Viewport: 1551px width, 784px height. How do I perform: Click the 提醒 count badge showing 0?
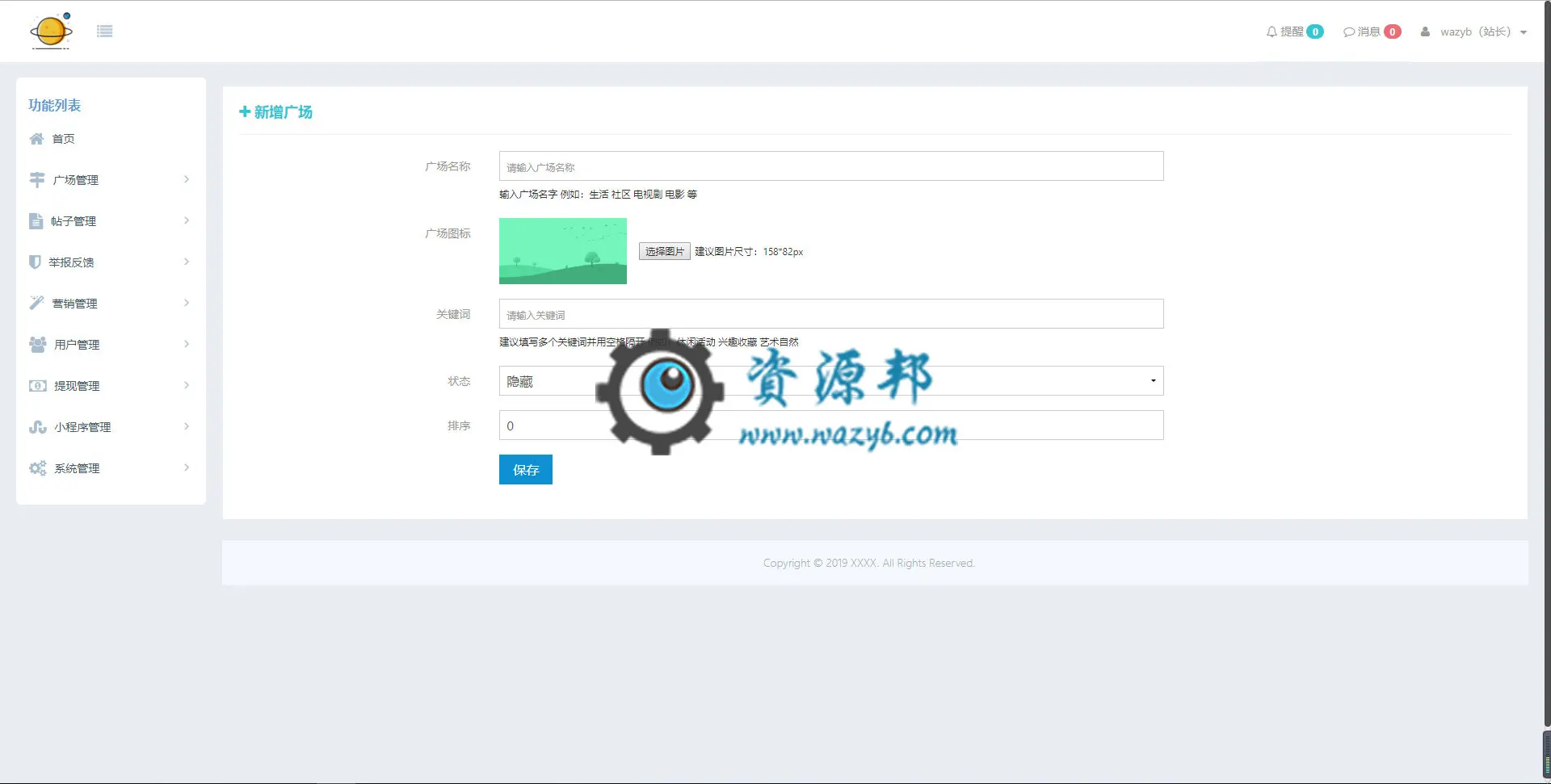[x=1315, y=31]
